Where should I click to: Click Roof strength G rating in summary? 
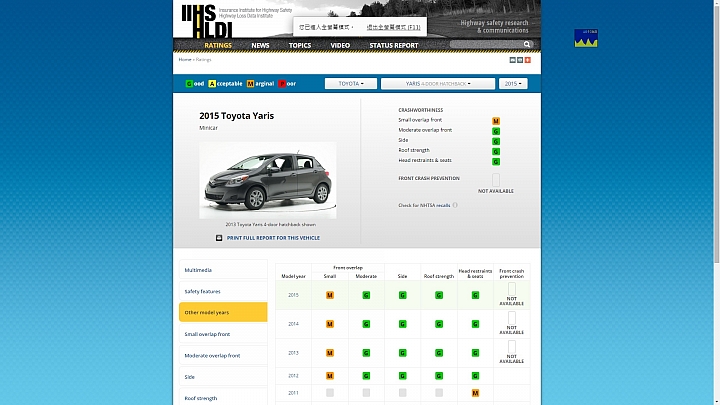pyautogui.click(x=496, y=152)
